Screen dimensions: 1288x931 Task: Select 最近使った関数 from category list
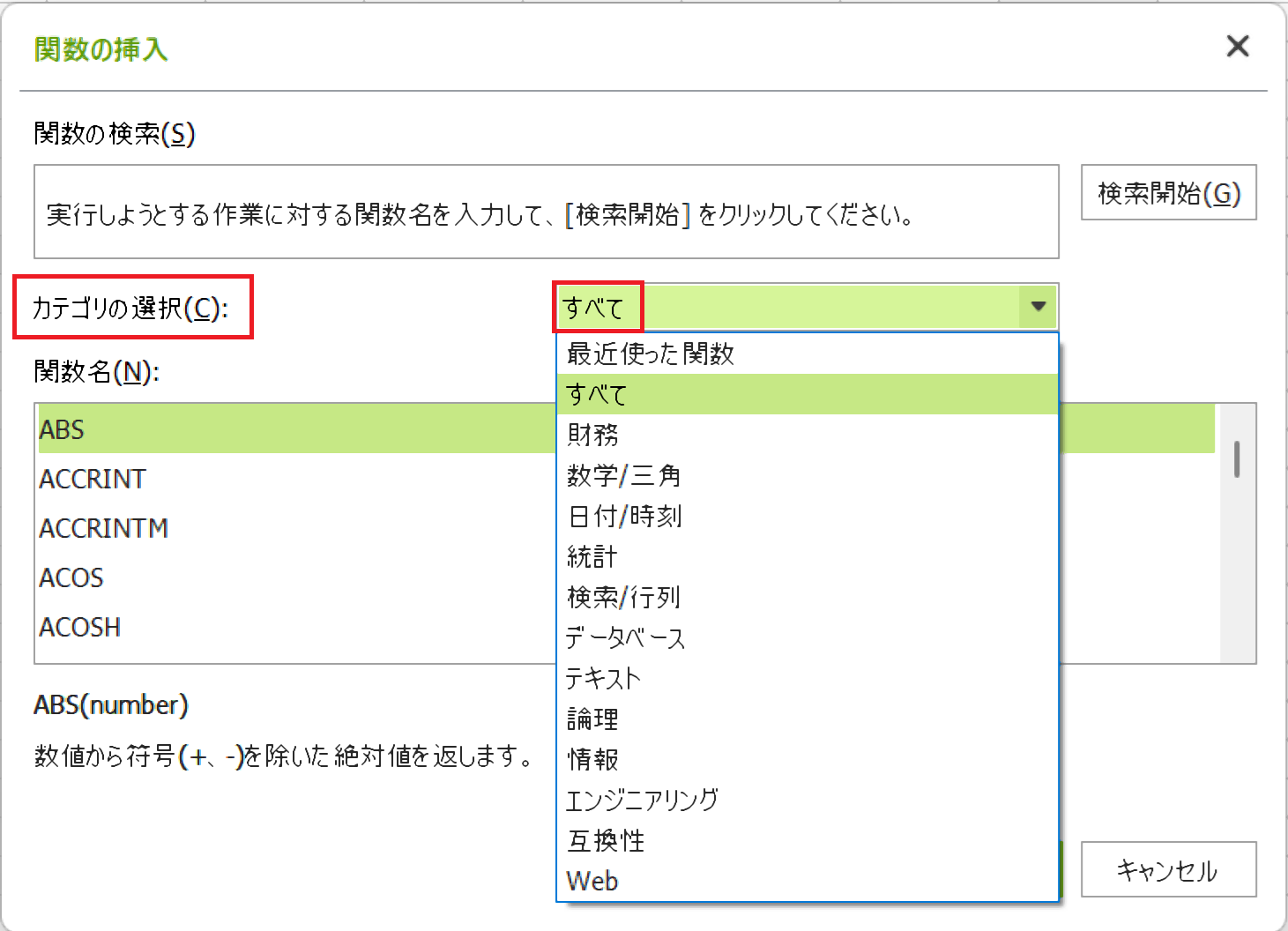[x=651, y=354]
